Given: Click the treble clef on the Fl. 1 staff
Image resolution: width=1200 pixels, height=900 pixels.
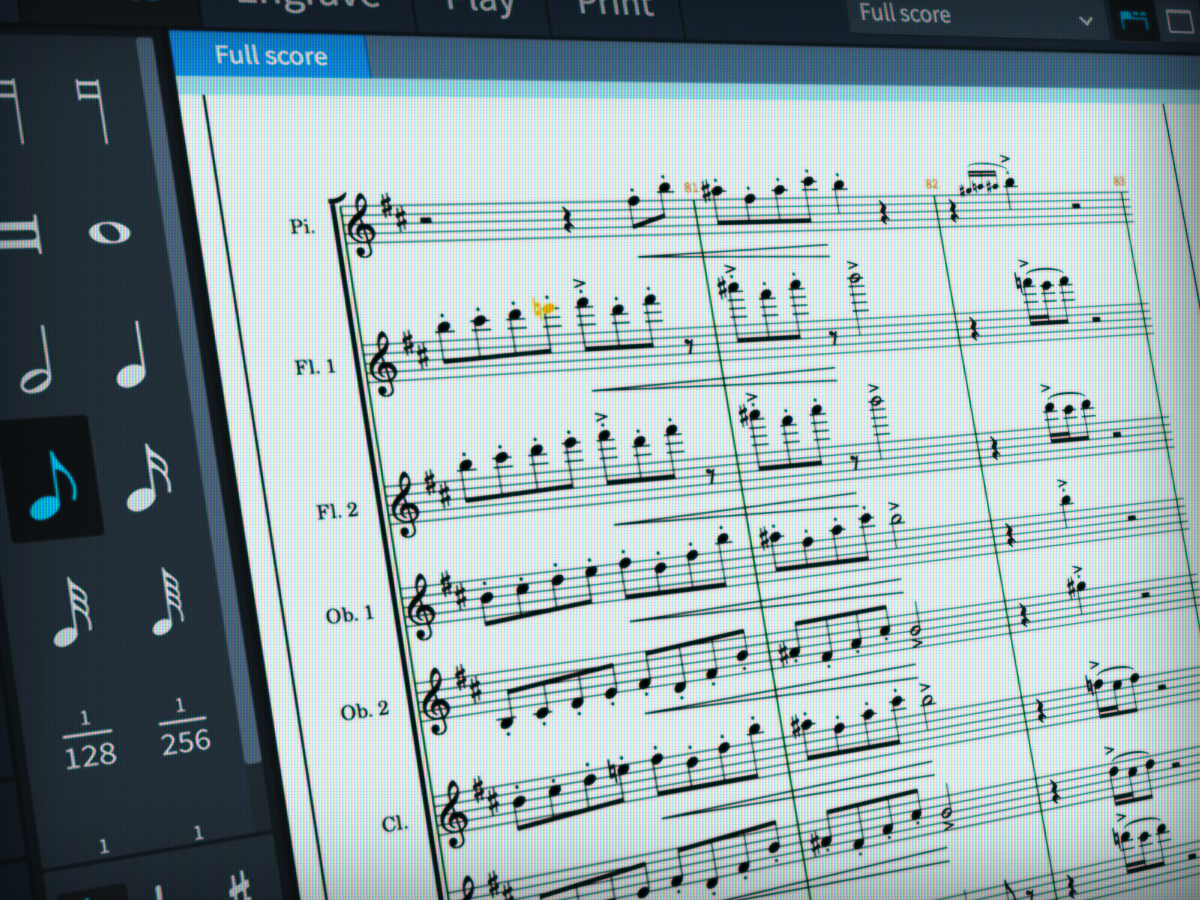Looking at the screenshot, I should pos(384,365).
